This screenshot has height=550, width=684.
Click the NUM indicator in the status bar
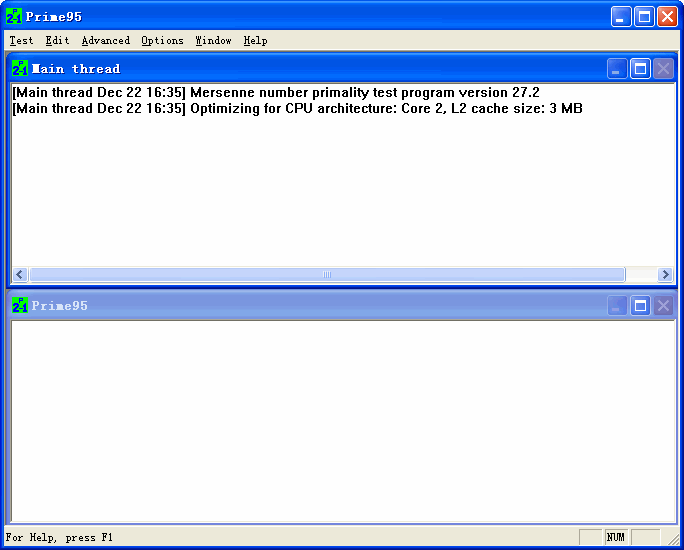[x=616, y=538]
